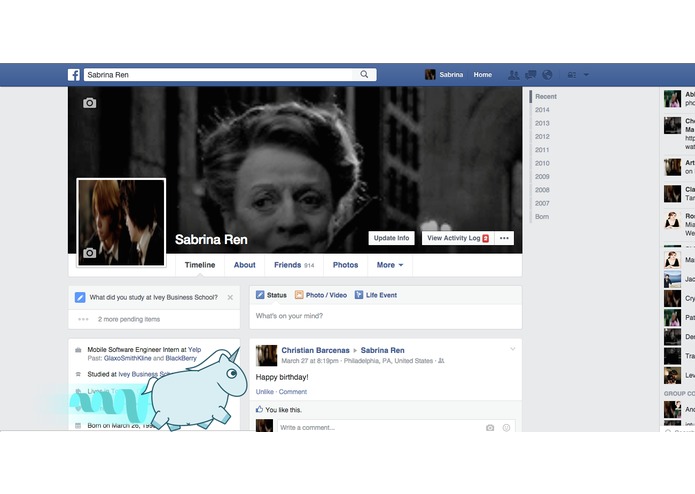Click Comment link on the birthday post
695x494 pixels.
coord(293,392)
